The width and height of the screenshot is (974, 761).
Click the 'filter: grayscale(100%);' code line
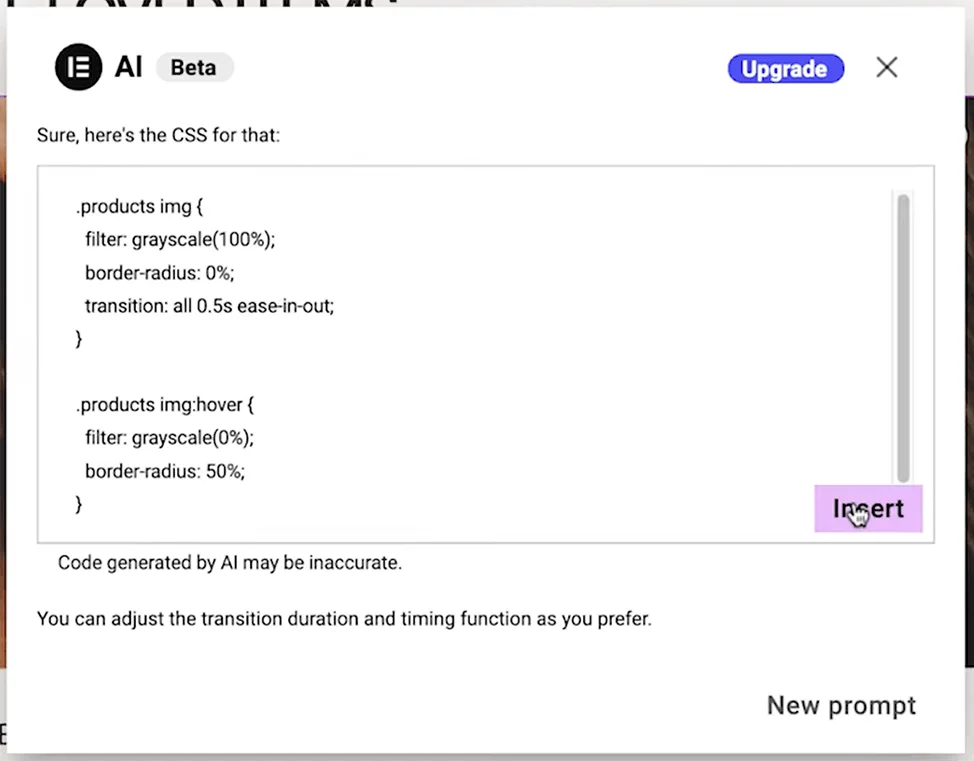[180, 240]
